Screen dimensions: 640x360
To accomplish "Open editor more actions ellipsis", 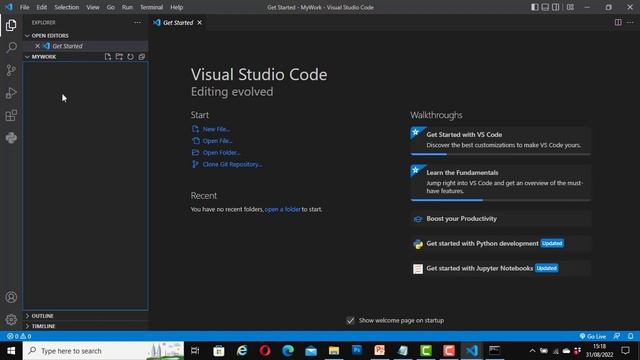I will [x=630, y=22].
